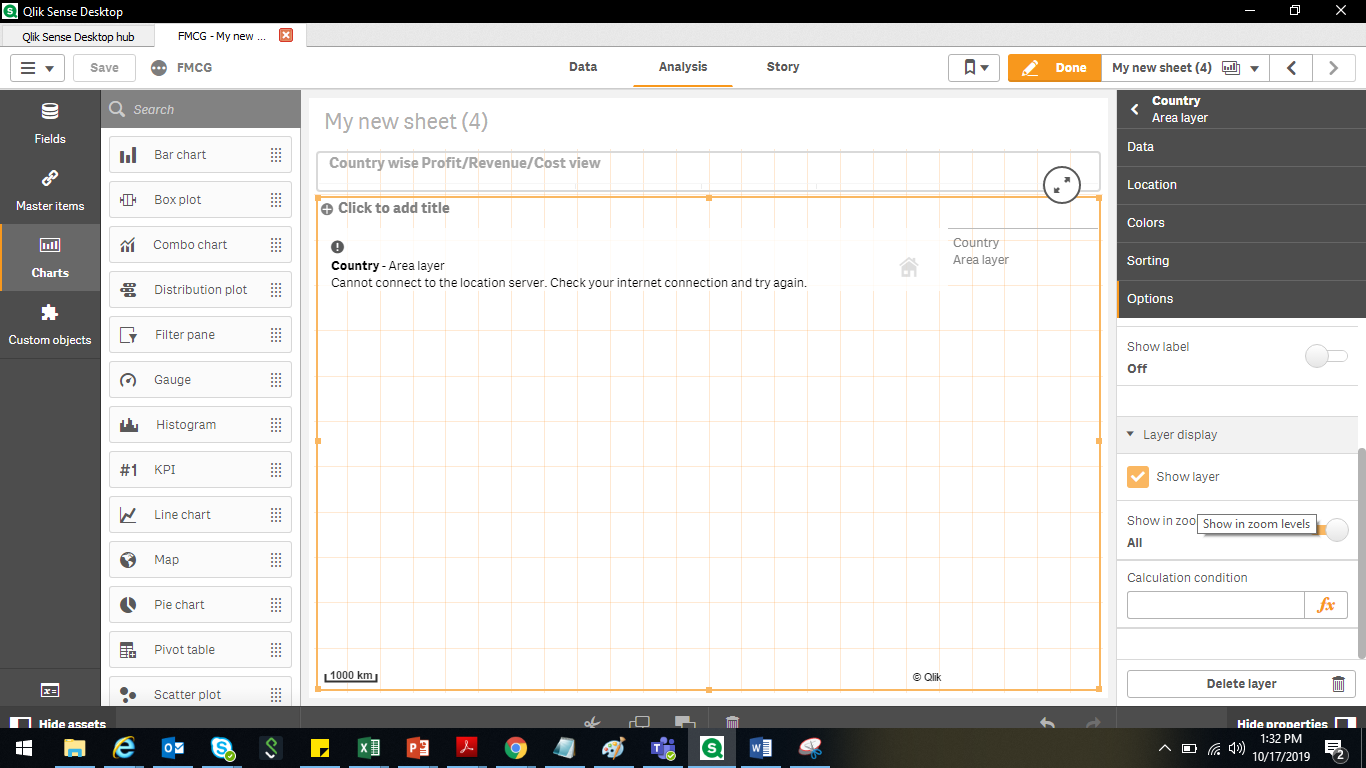This screenshot has height=768, width=1366.
Task: Expand the Sorting properties section
Action: (x=1241, y=261)
